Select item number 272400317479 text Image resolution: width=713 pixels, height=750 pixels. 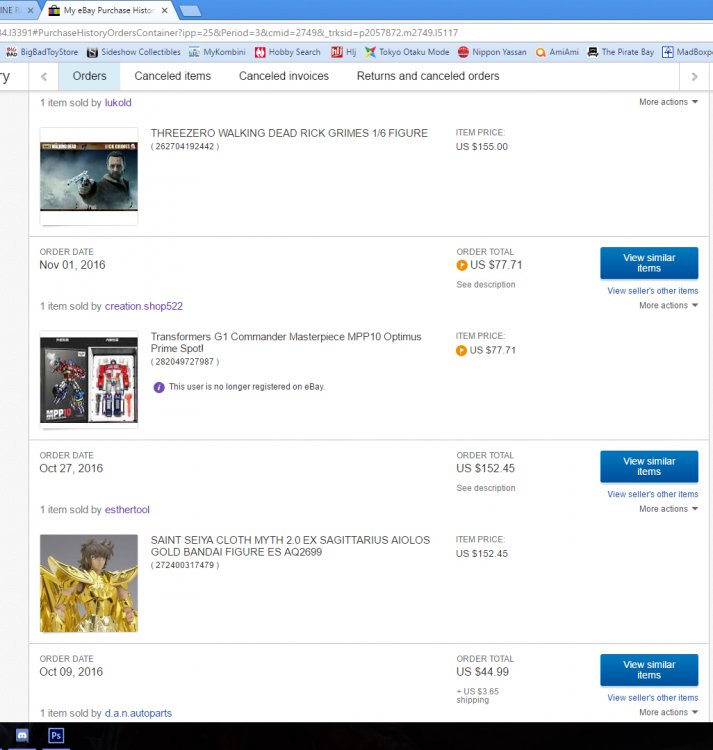pyautogui.click(x=185, y=565)
